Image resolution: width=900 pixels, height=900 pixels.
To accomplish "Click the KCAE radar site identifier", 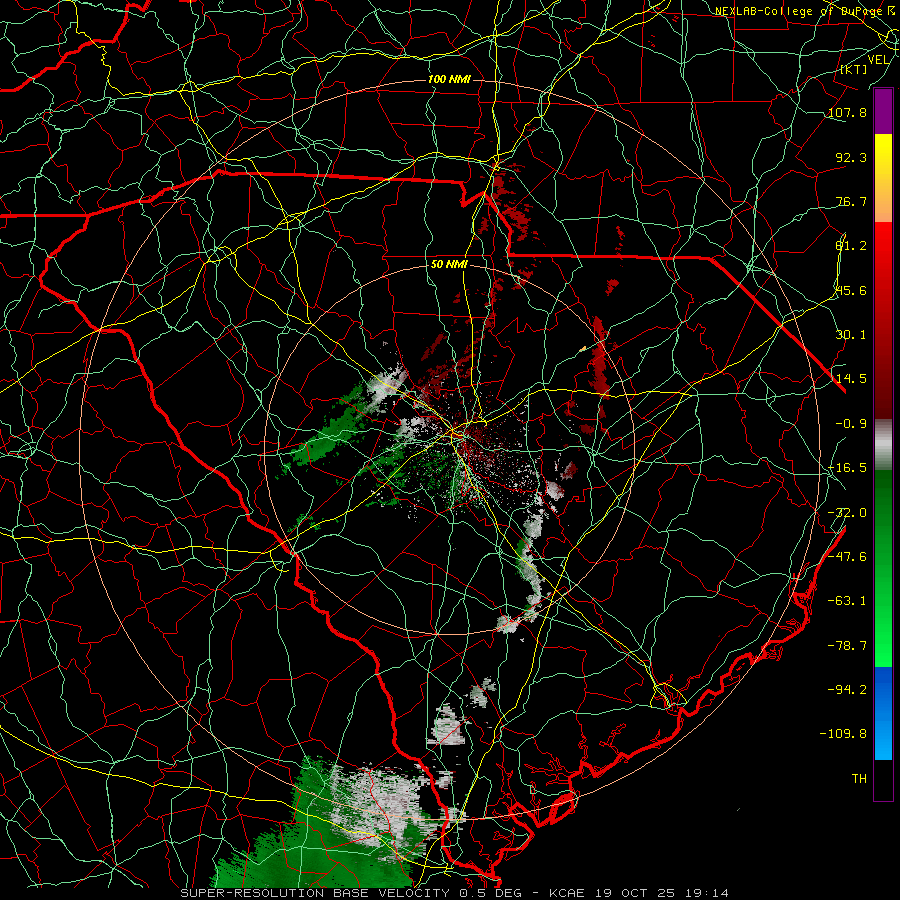I will point(567,893).
